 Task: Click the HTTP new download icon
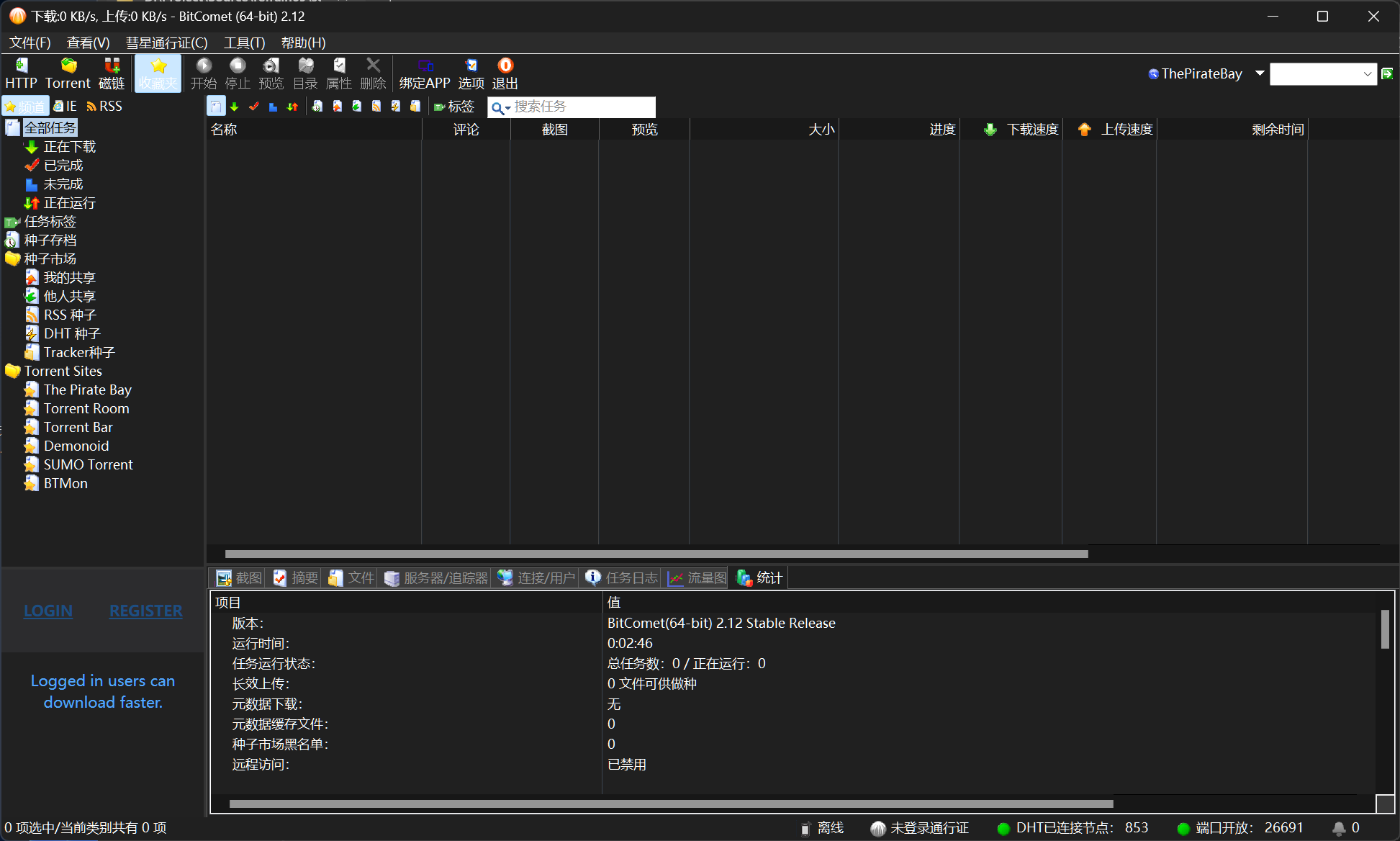(x=21, y=73)
